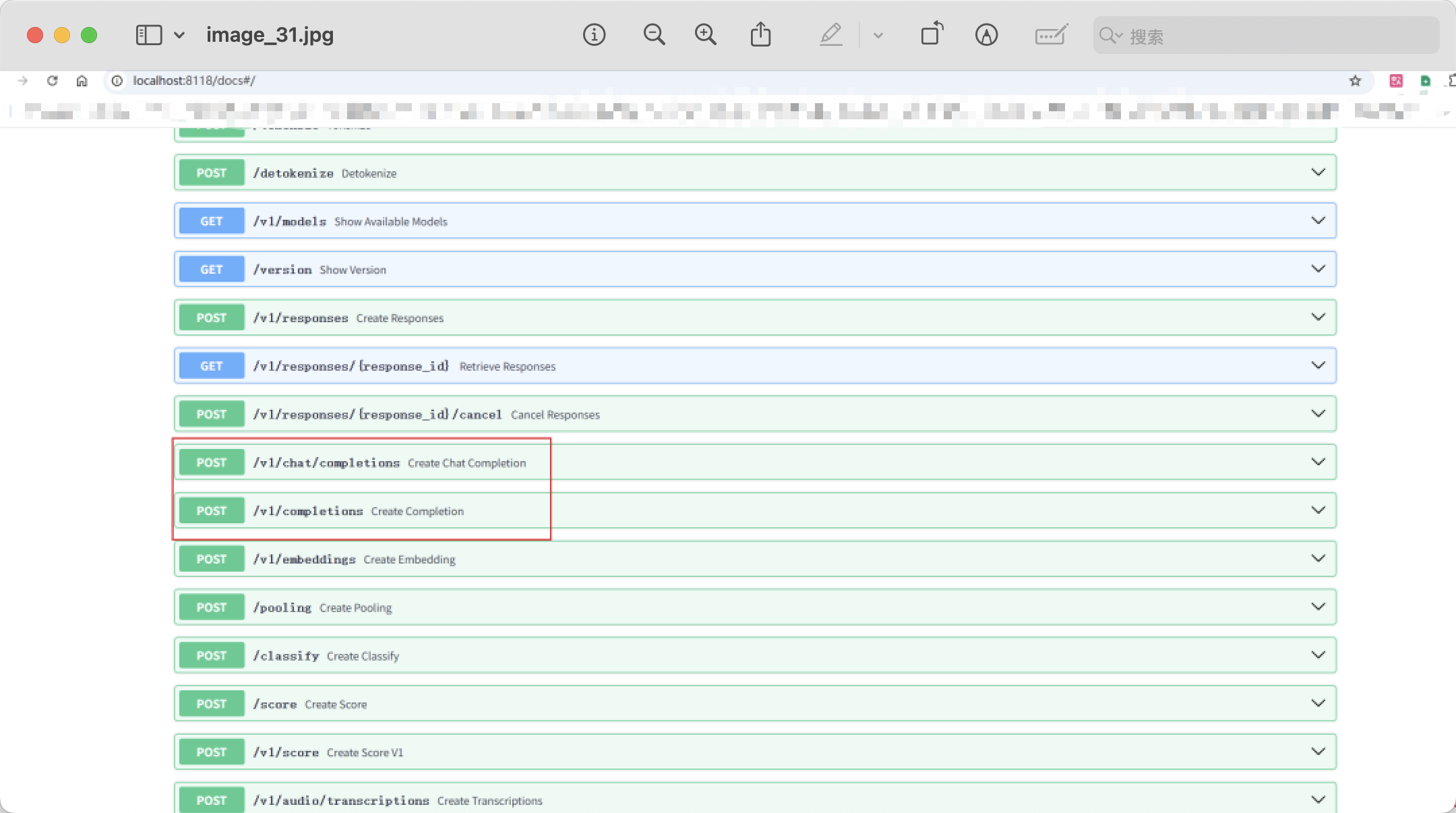This screenshot has height=813, width=1456.
Task: Click the POST badge for /v1/embeddings
Action: pyautogui.click(x=212, y=560)
